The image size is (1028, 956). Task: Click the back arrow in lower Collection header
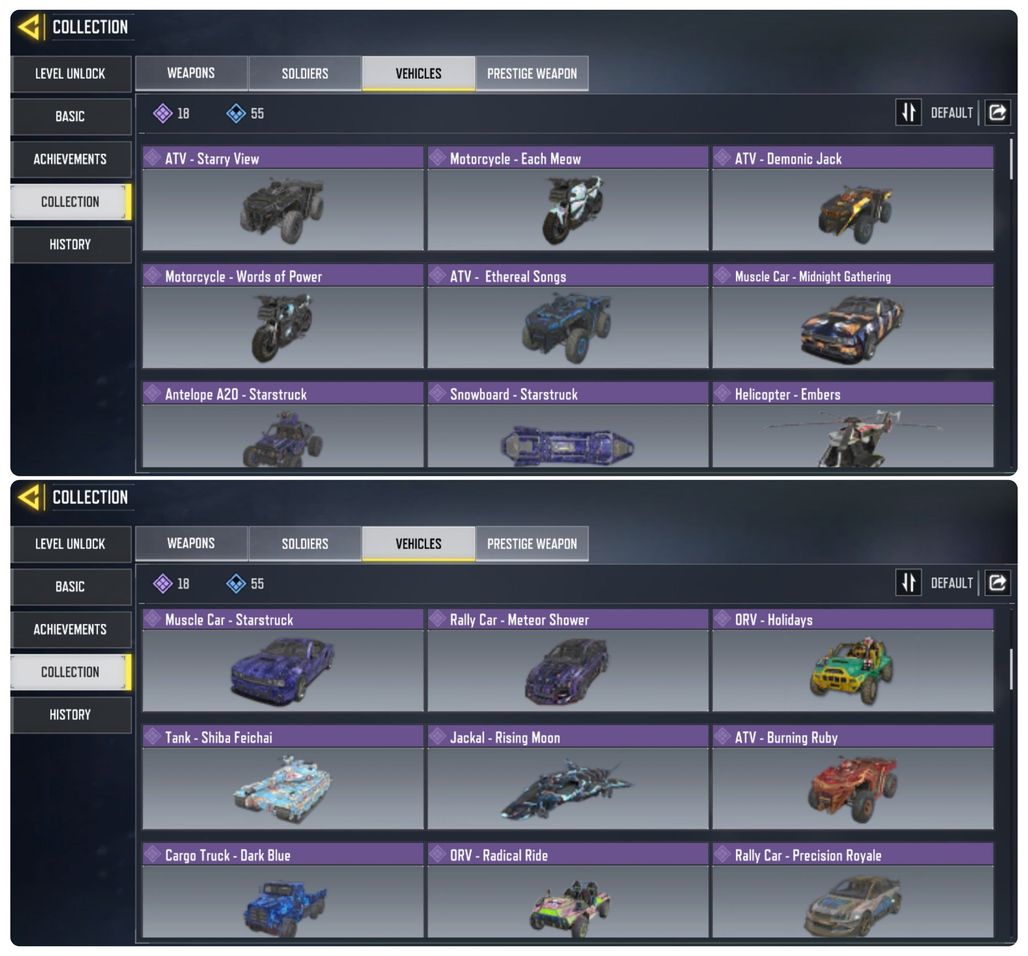tap(30, 498)
